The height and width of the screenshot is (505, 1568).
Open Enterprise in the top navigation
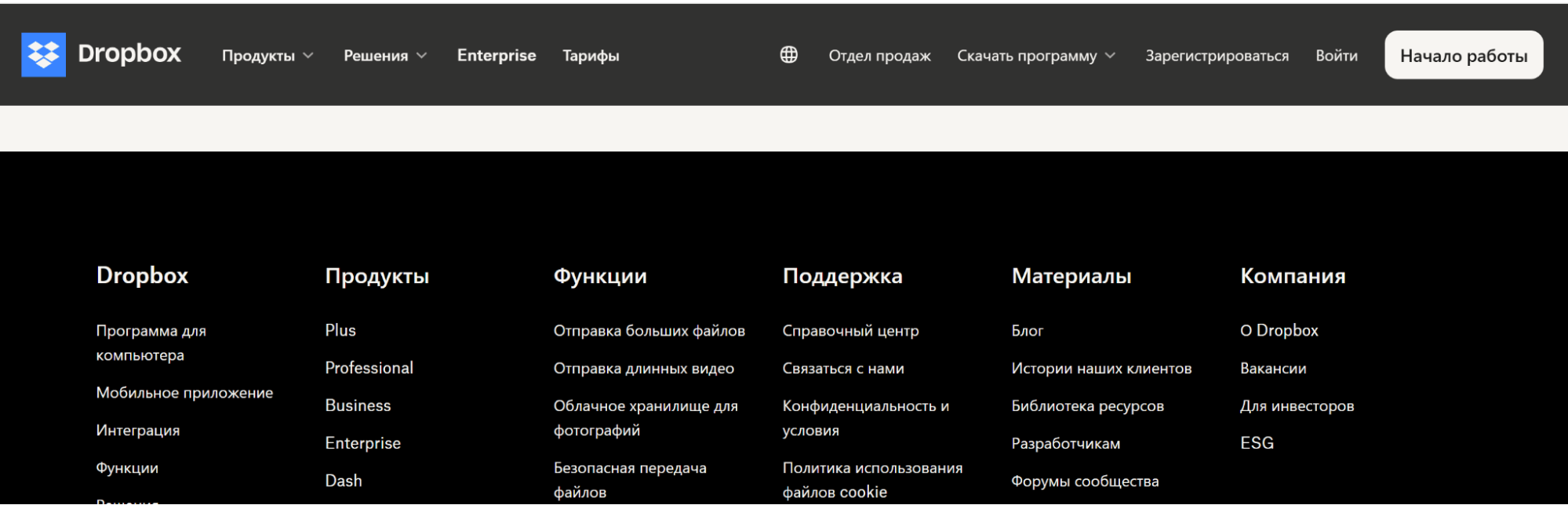coord(497,56)
